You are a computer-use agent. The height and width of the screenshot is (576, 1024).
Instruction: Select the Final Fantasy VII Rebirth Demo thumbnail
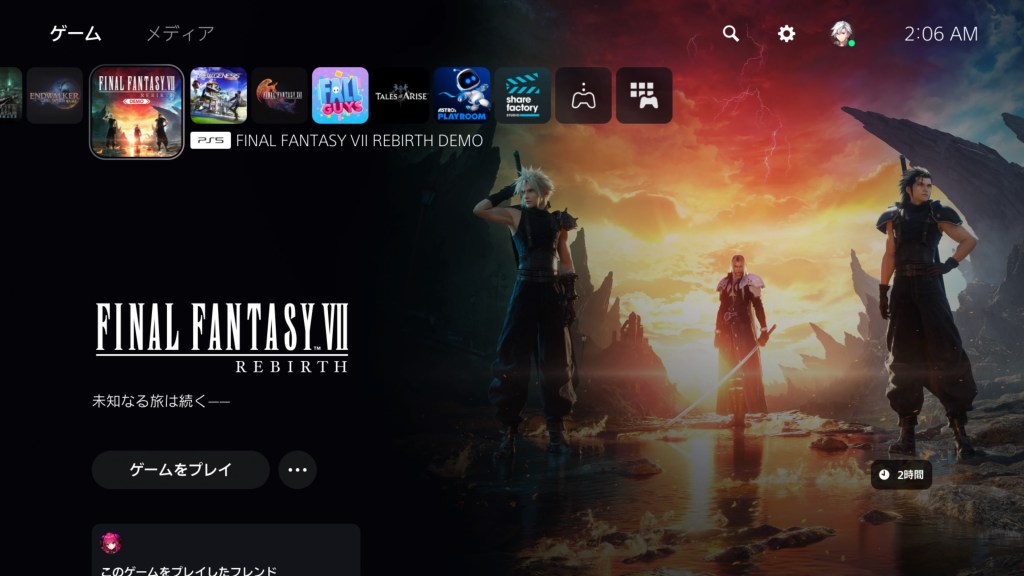click(x=137, y=112)
